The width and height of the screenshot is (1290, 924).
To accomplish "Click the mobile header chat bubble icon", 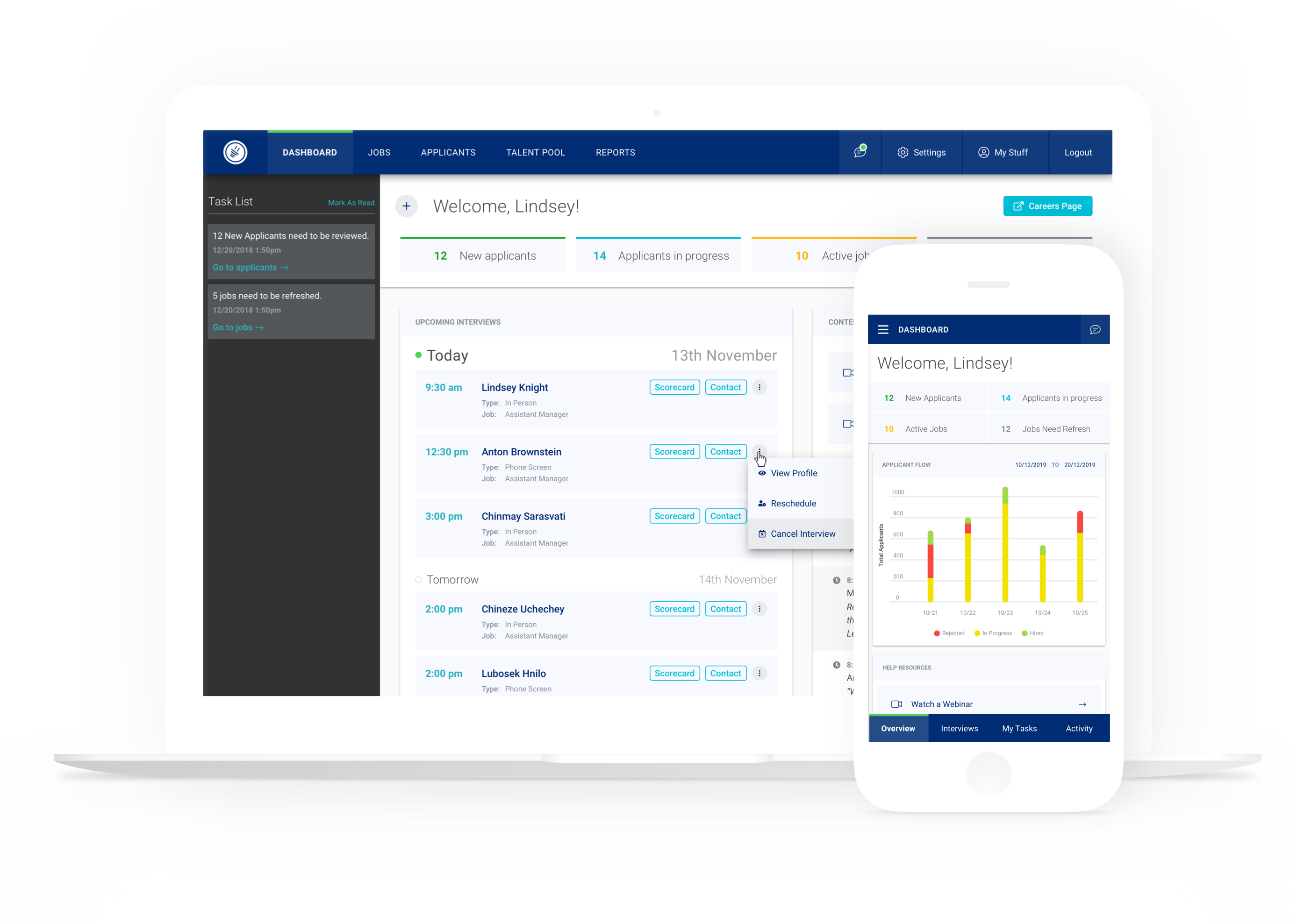I will click(1095, 330).
